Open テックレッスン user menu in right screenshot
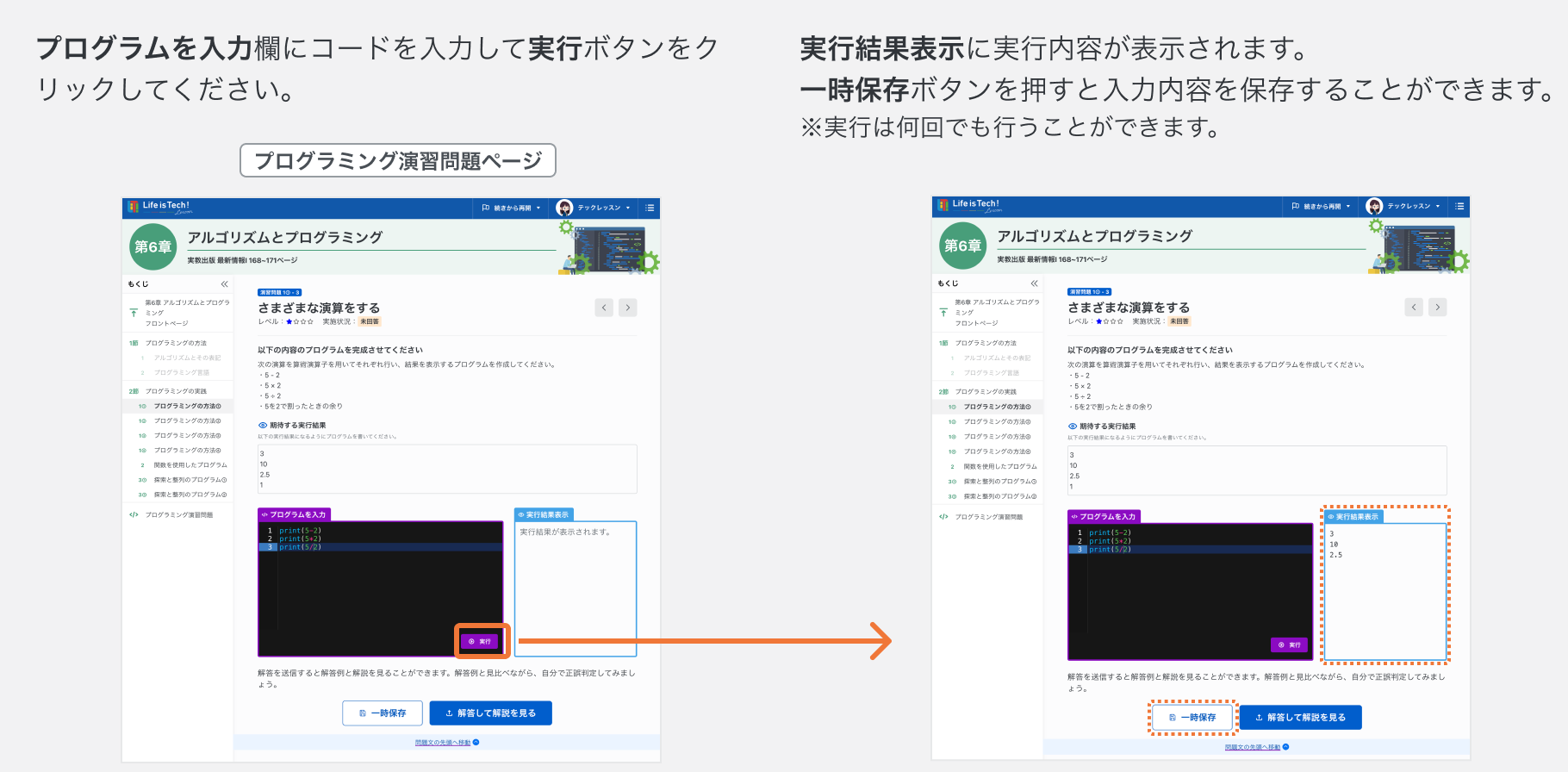This screenshot has height=772, width=1568. tap(1404, 207)
